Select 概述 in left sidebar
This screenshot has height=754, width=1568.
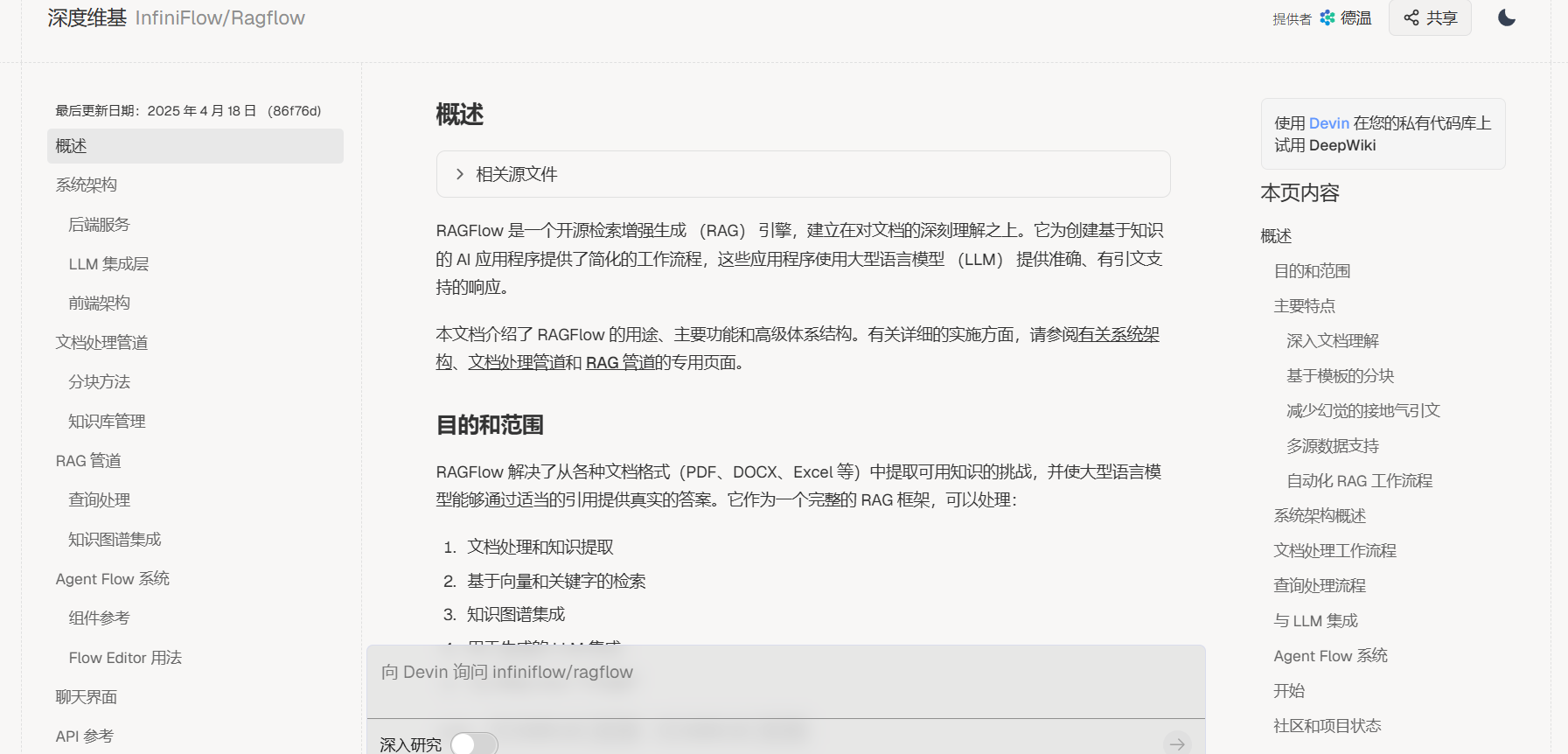coord(195,146)
